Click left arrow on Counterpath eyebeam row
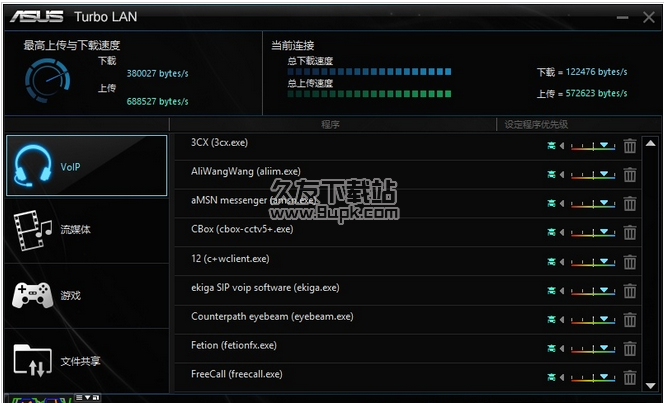Viewport: 664px width, 403px height. 562,319
